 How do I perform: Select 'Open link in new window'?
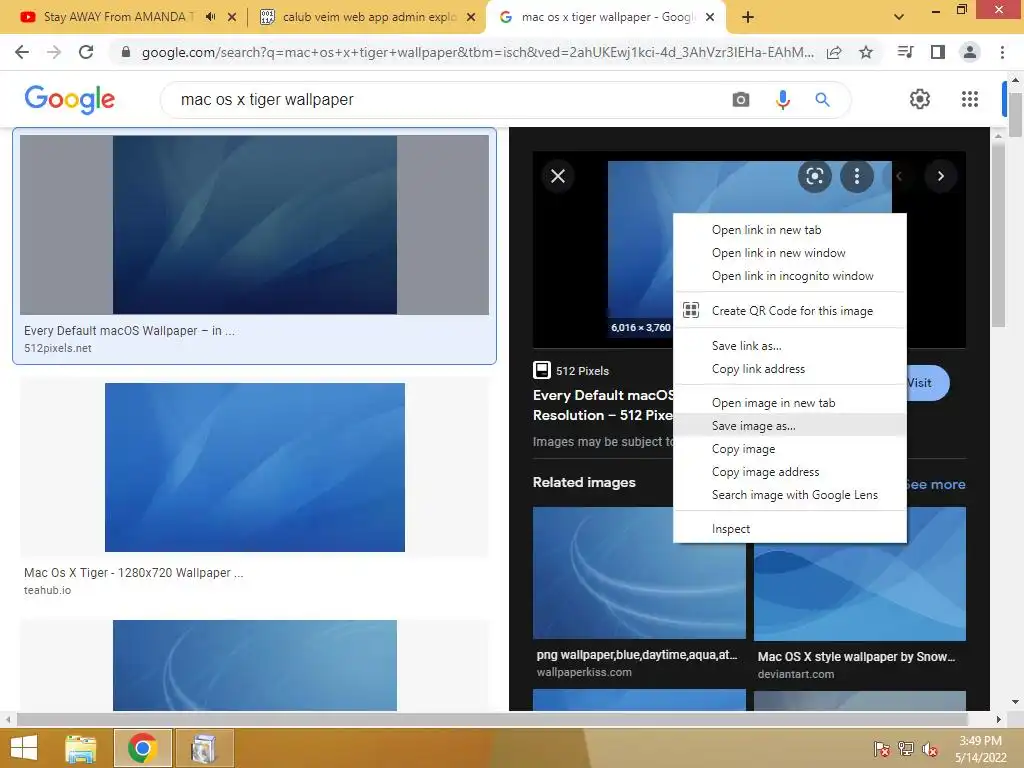790,253
